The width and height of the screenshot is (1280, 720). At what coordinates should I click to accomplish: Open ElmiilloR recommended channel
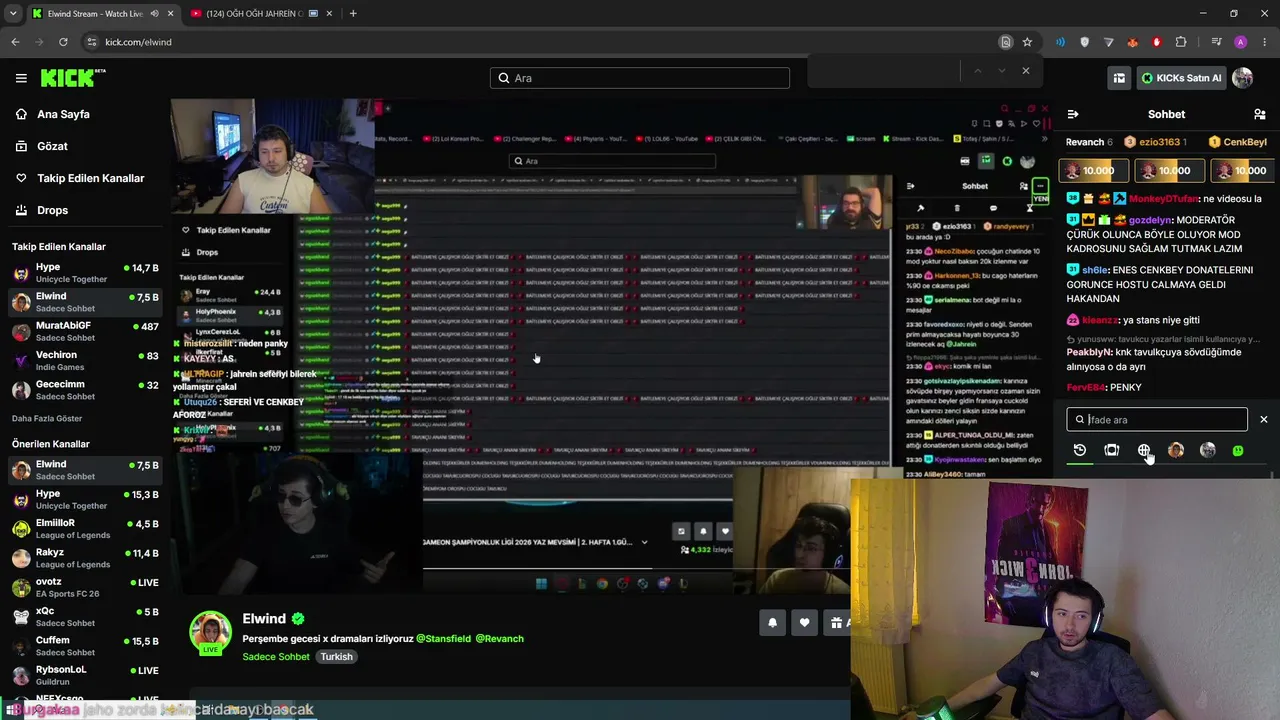(85, 528)
